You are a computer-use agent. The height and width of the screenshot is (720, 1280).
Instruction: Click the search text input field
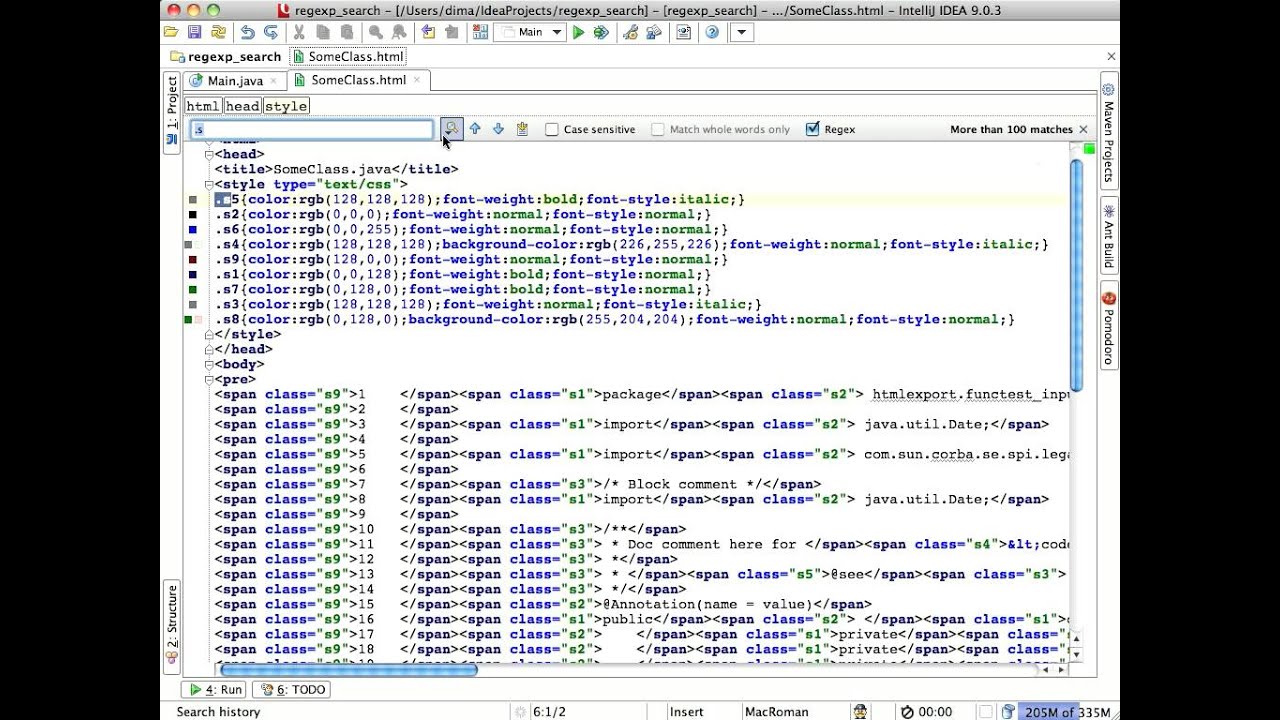(x=311, y=129)
